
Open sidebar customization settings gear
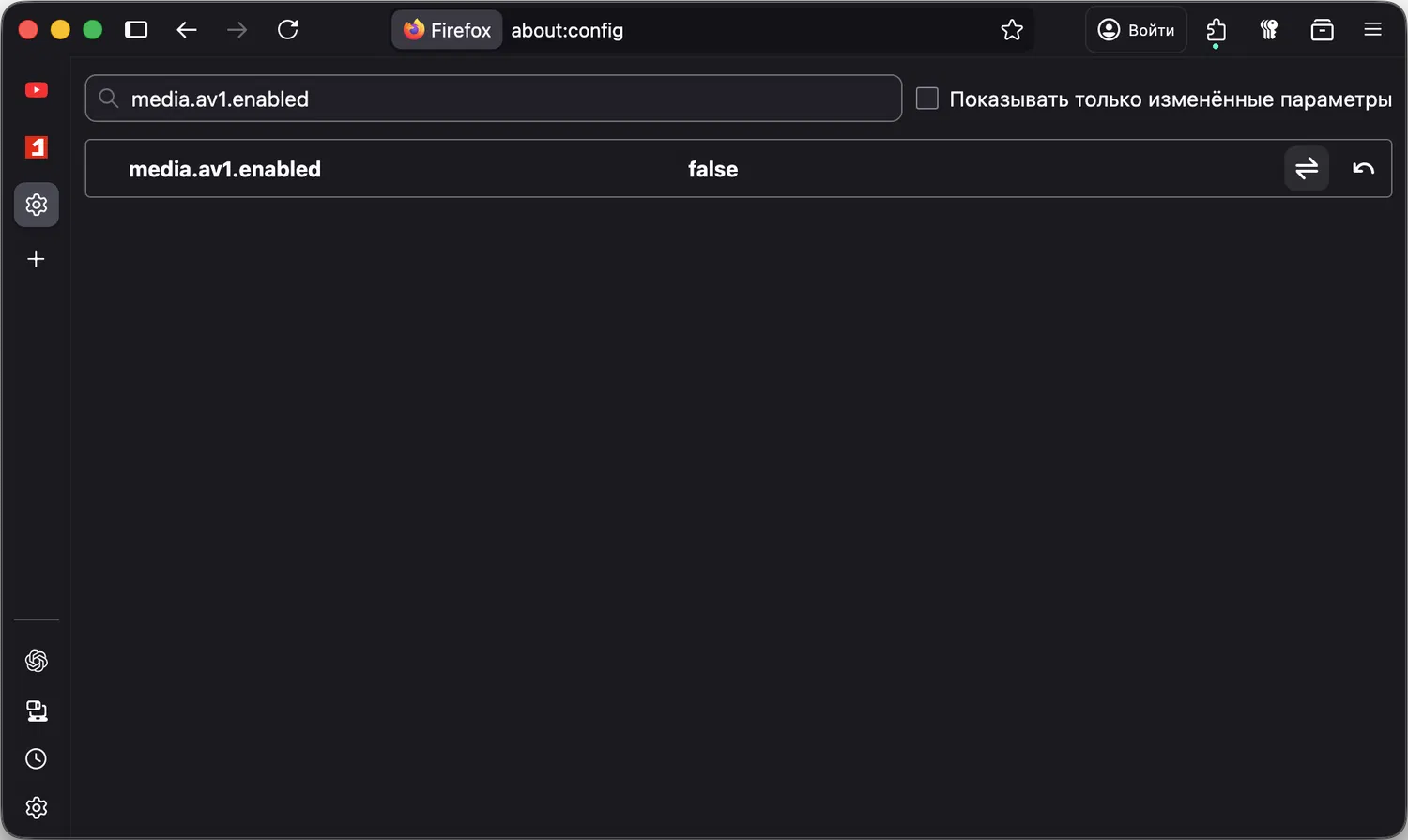click(x=37, y=807)
